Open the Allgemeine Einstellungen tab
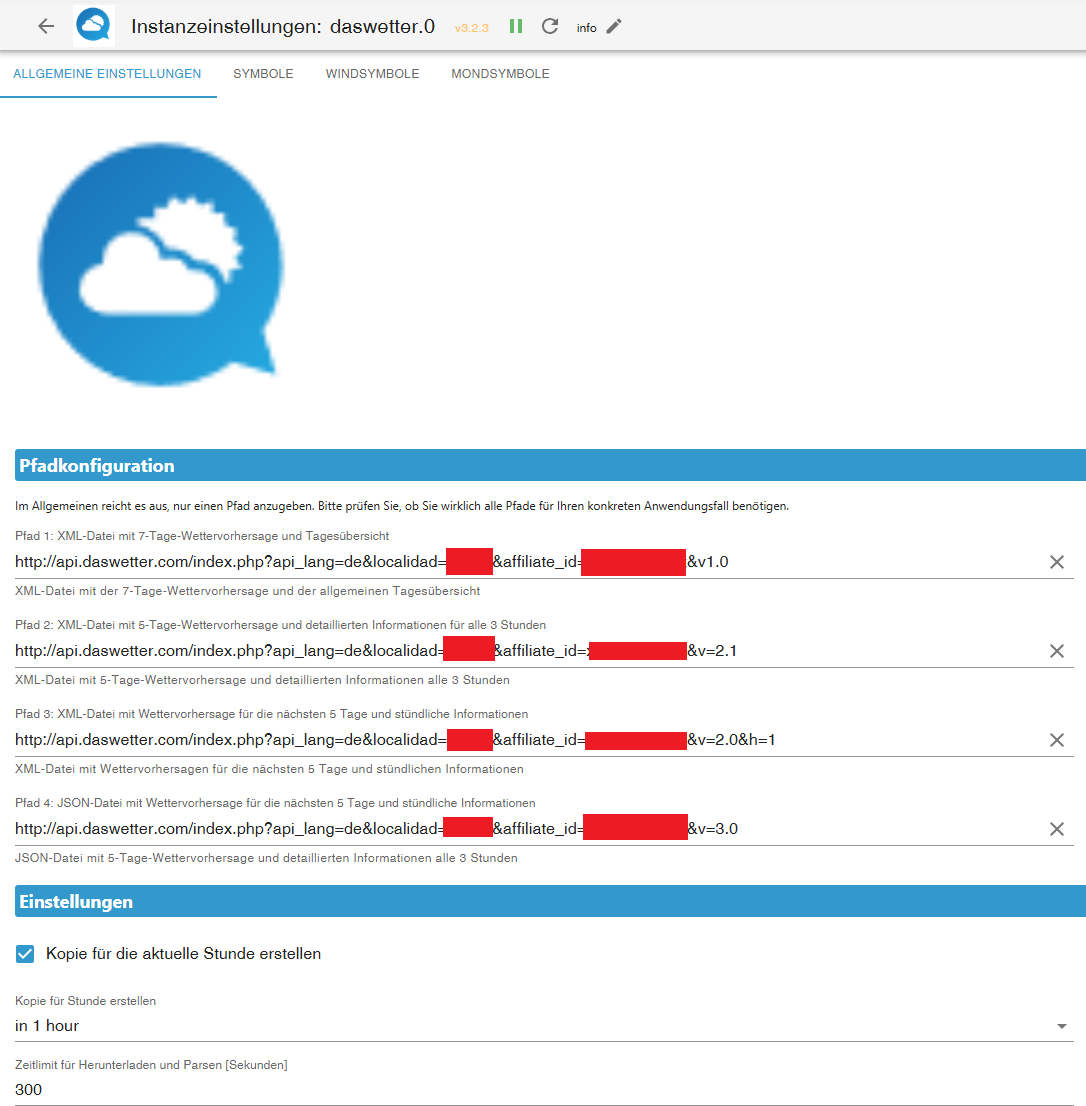This screenshot has height=1106, width=1086. pyautogui.click(x=107, y=74)
